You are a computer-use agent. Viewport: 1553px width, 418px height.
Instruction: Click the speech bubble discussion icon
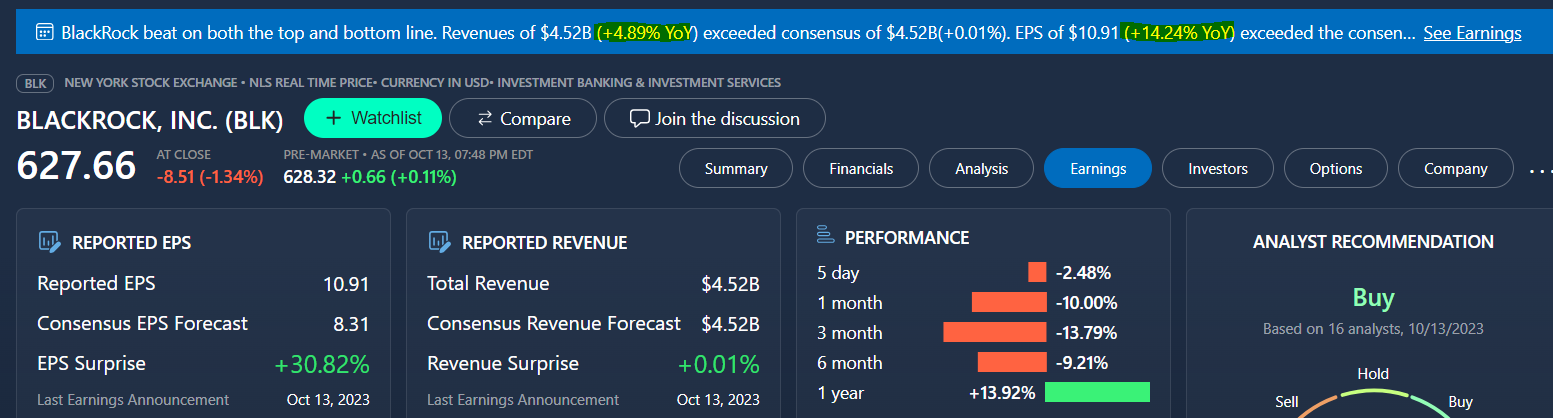pyautogui.click(x=639, y=118)
